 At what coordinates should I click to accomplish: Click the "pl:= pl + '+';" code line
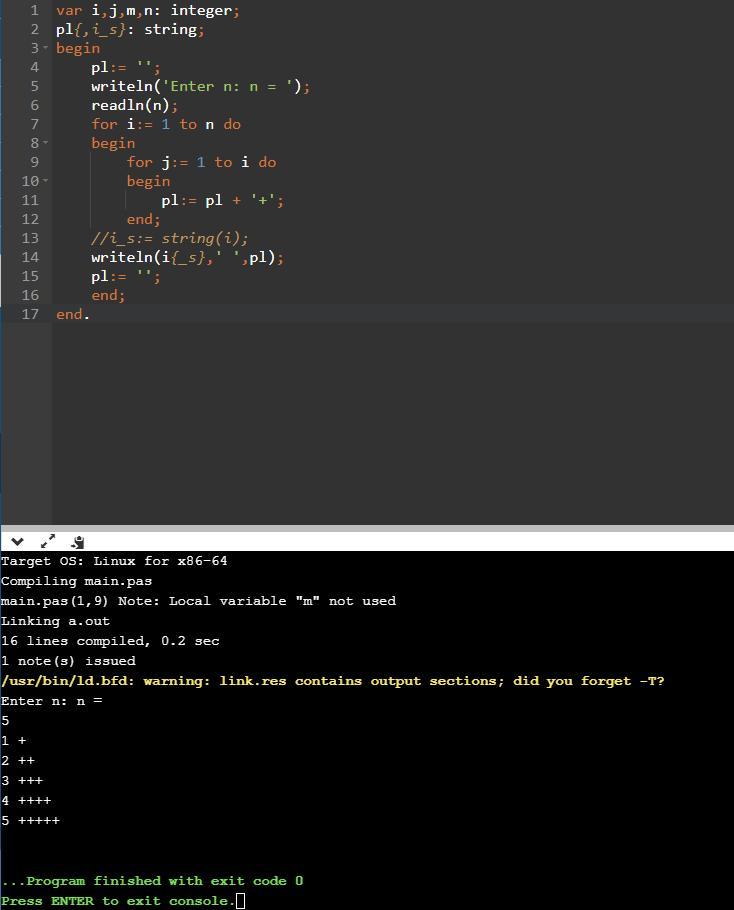click(x=222, y=200)
